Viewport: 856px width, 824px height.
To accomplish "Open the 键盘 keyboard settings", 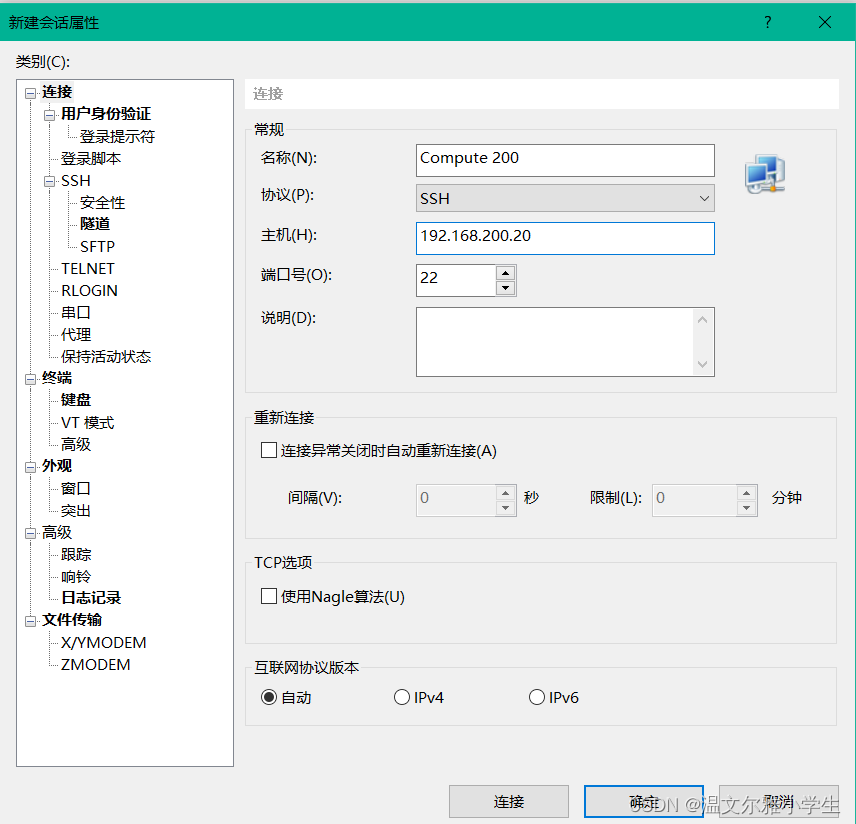I will 75,399.
